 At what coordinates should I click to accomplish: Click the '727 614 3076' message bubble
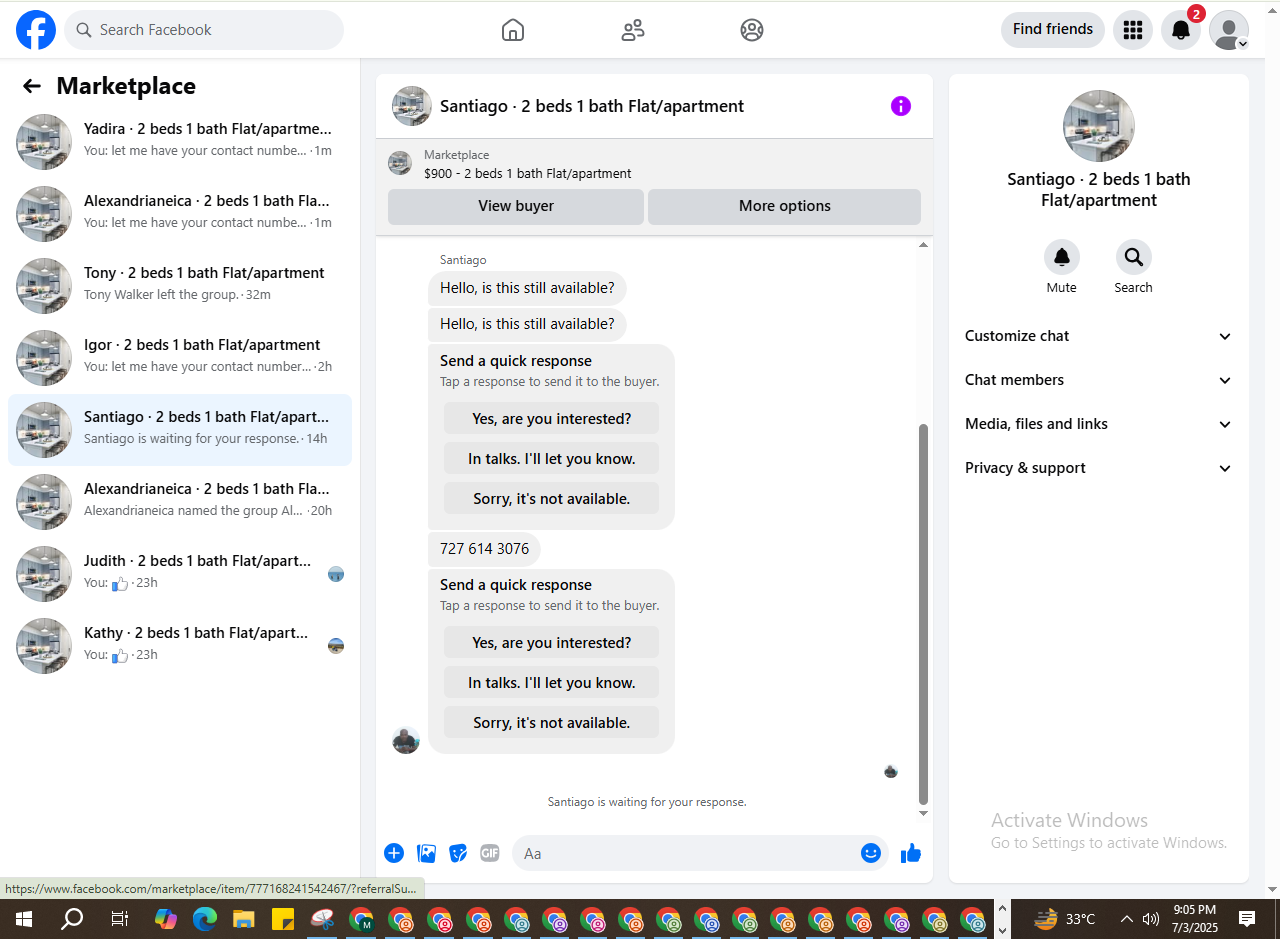484,549
